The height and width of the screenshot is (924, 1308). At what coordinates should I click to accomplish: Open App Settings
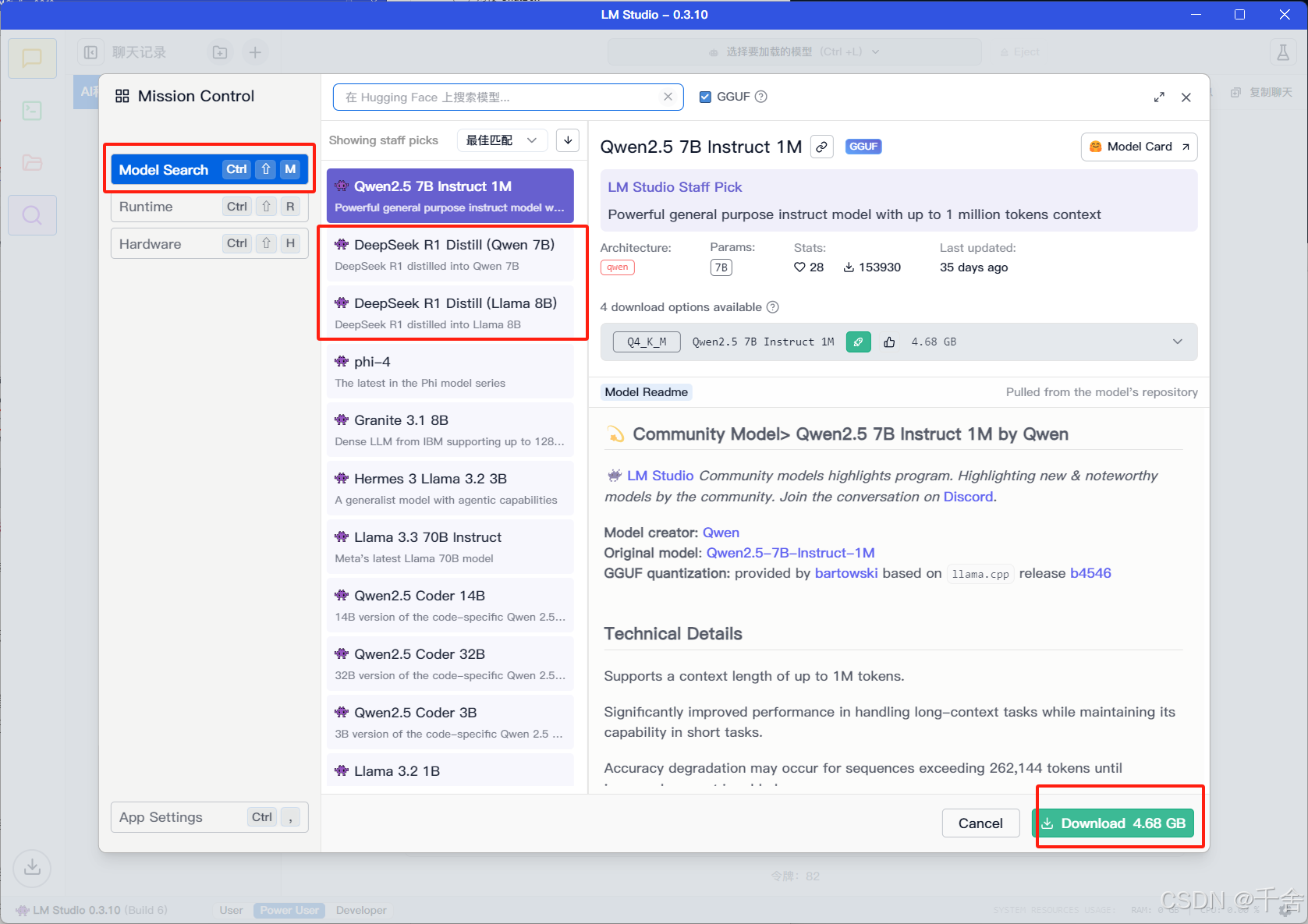209,817
